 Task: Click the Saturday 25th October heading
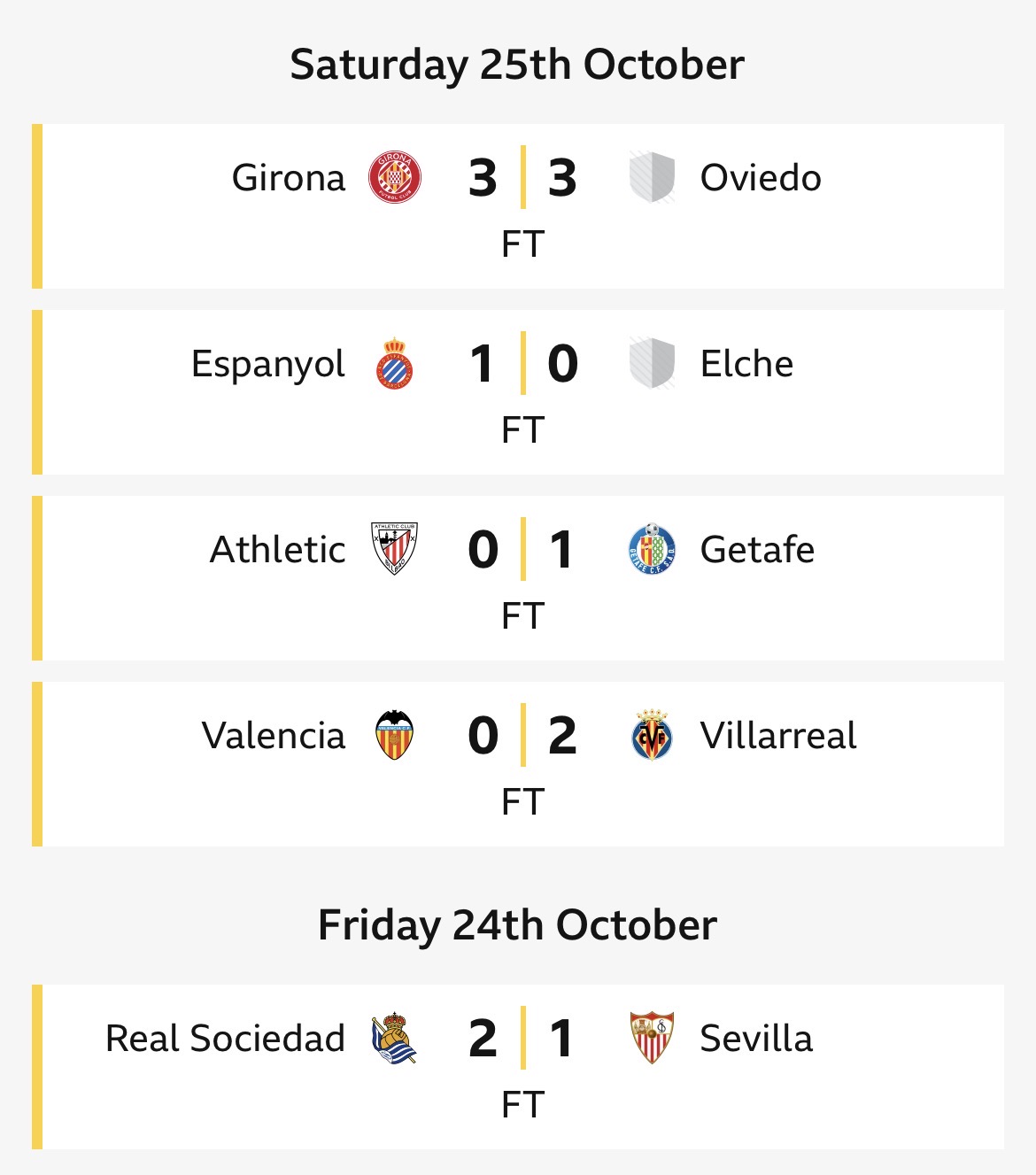(x=517, y=65)
